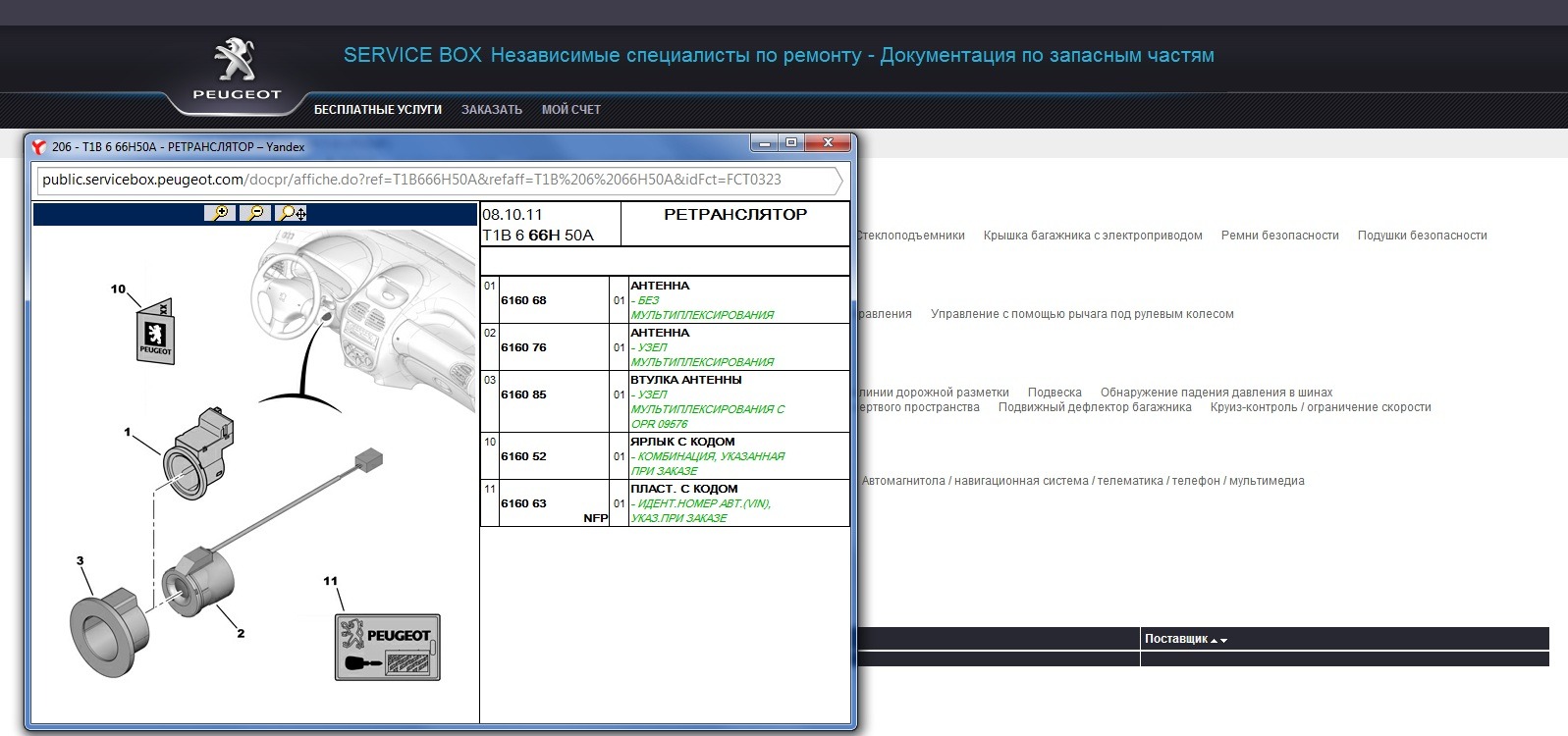The height and width of the screenshot is (736, 1568).
Task: Click the РЕТРАНСЛЯТОР table heading
Action: click(x=735, y=214)
